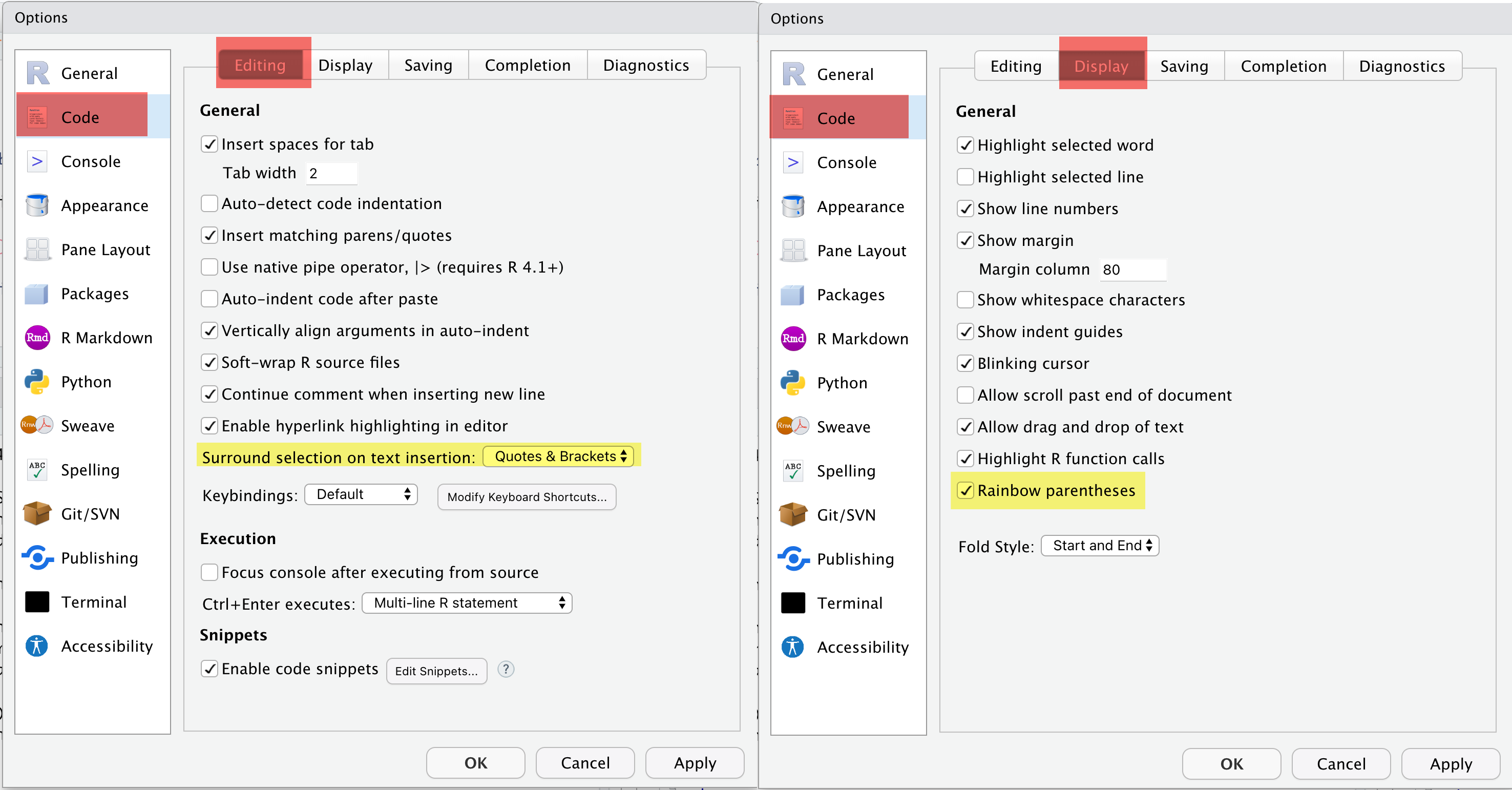Switch to Display tab in left window

[345, 65]
